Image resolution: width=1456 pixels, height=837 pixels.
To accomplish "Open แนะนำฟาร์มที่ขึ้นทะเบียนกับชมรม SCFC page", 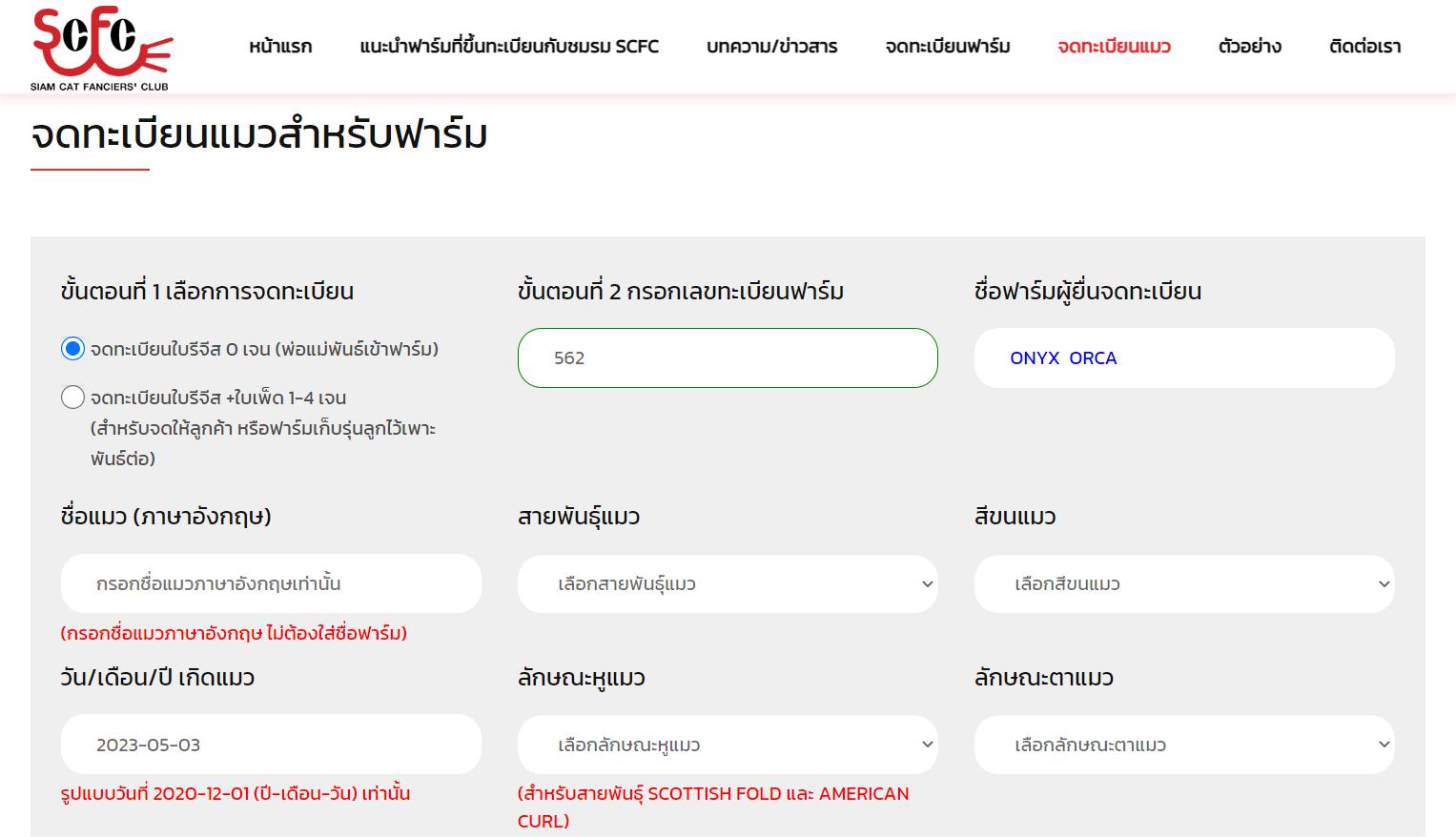I will point(509,47).
